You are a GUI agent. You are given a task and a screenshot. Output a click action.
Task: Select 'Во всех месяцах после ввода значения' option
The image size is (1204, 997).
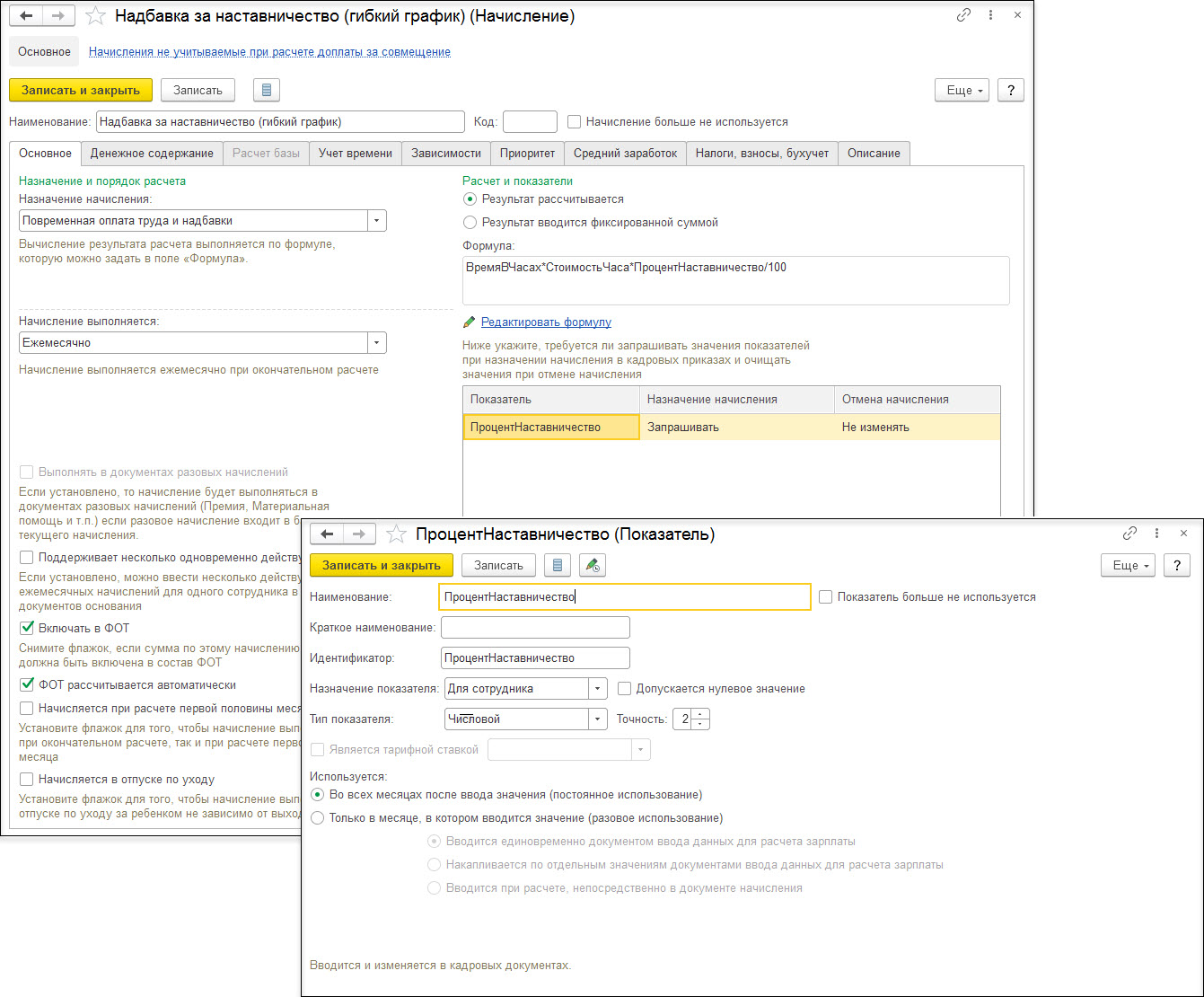(x=317, y=794)
